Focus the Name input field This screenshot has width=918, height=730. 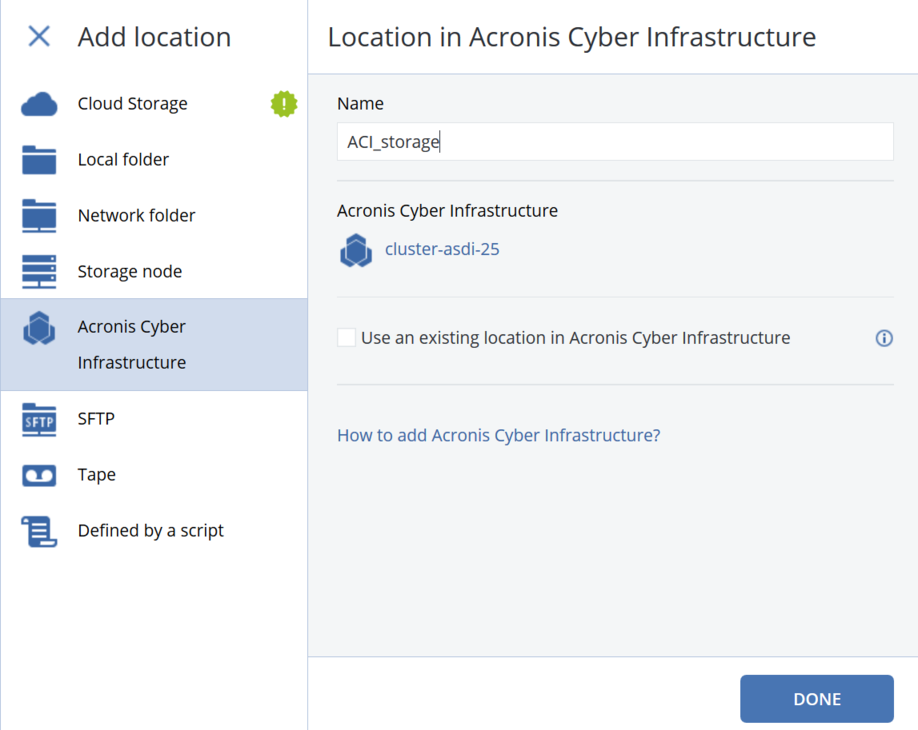(x=615, y=142)
